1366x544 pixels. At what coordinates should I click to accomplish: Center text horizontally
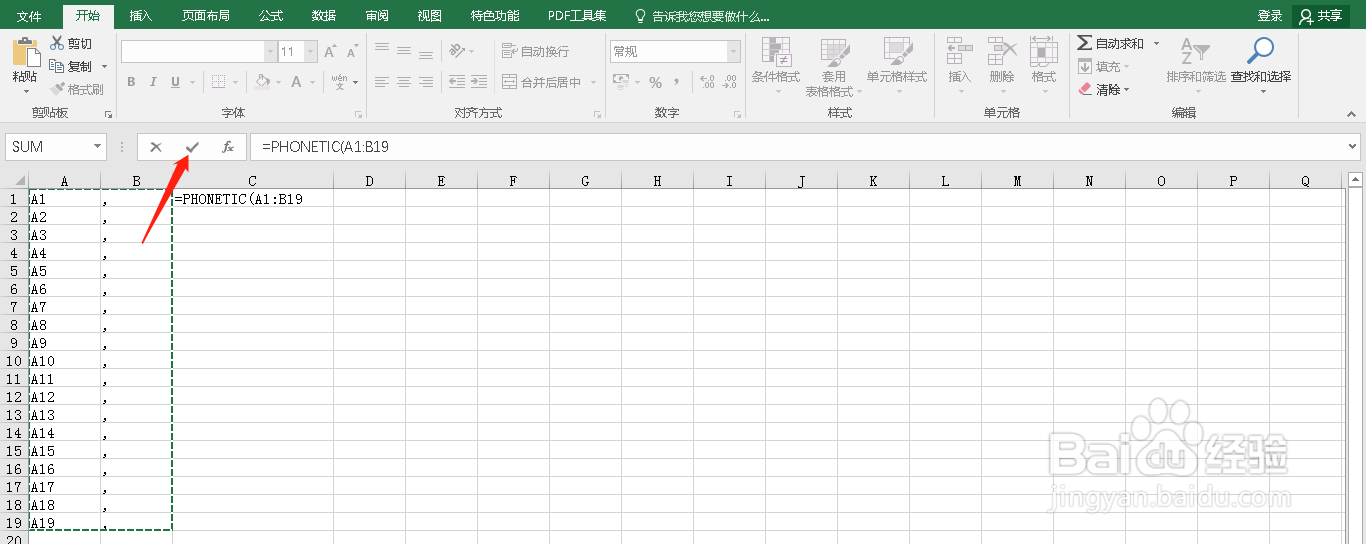pos(404,82)
